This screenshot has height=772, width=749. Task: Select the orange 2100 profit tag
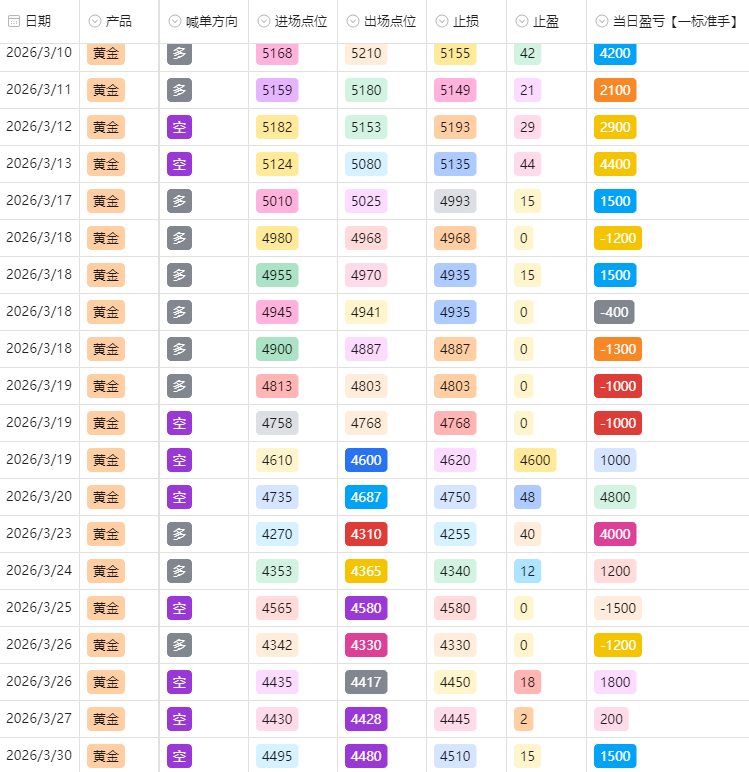pos(615,90)
